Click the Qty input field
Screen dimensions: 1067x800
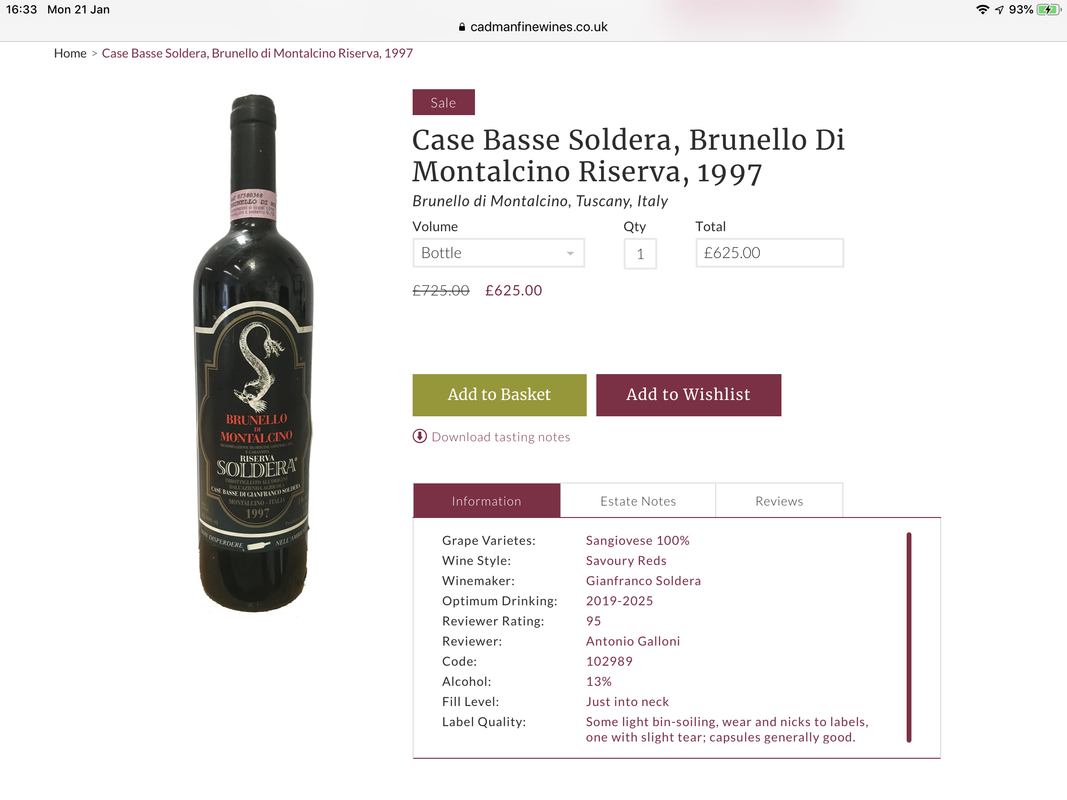(640, 254)
